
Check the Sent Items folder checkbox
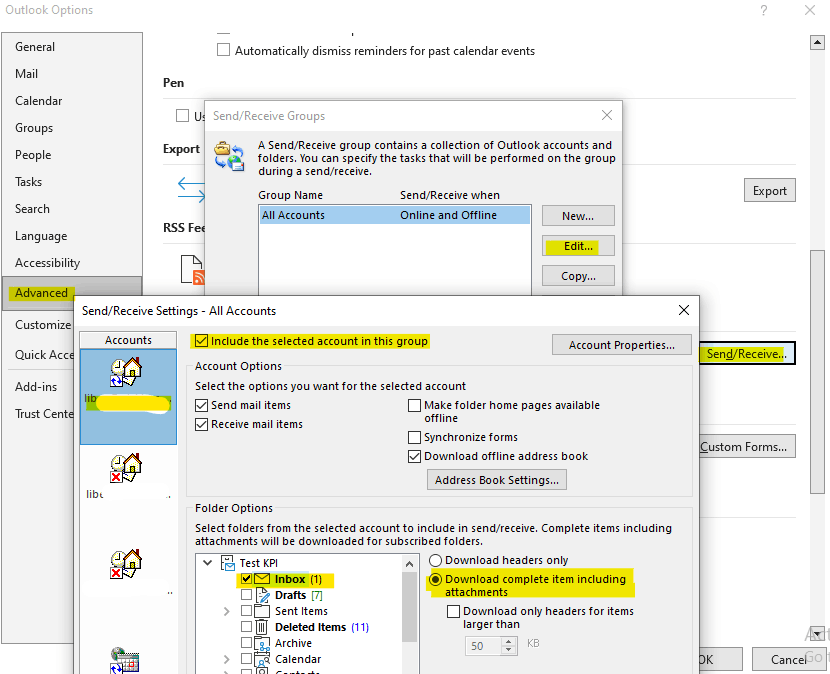pos(246,610)
